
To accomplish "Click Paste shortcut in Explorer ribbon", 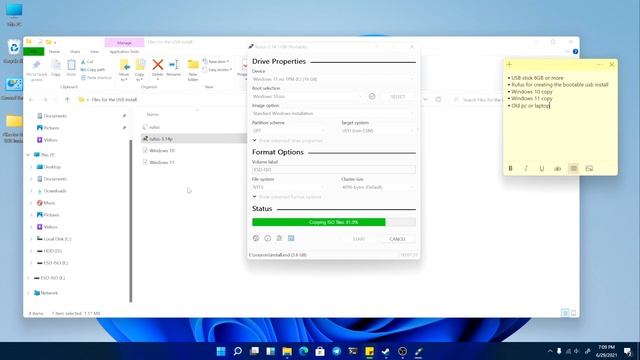I will click(x=96, y=78).
